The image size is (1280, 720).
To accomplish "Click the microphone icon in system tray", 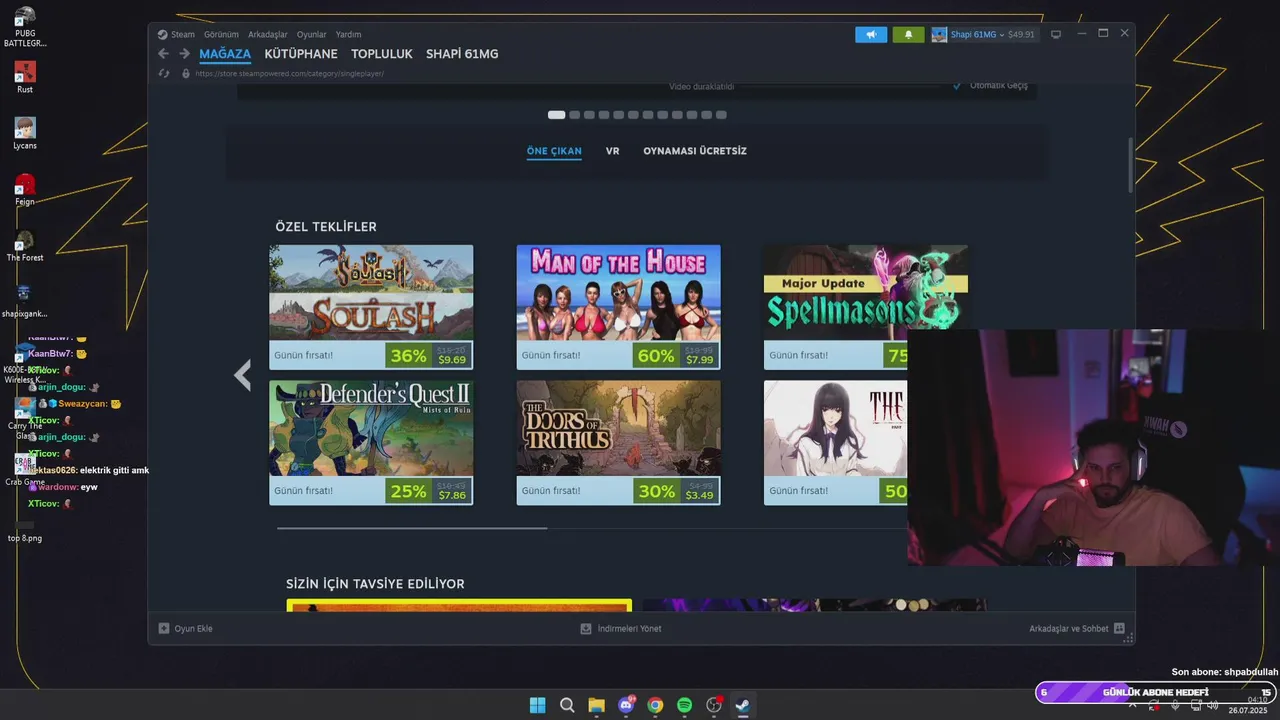I will click(1175, 705).
